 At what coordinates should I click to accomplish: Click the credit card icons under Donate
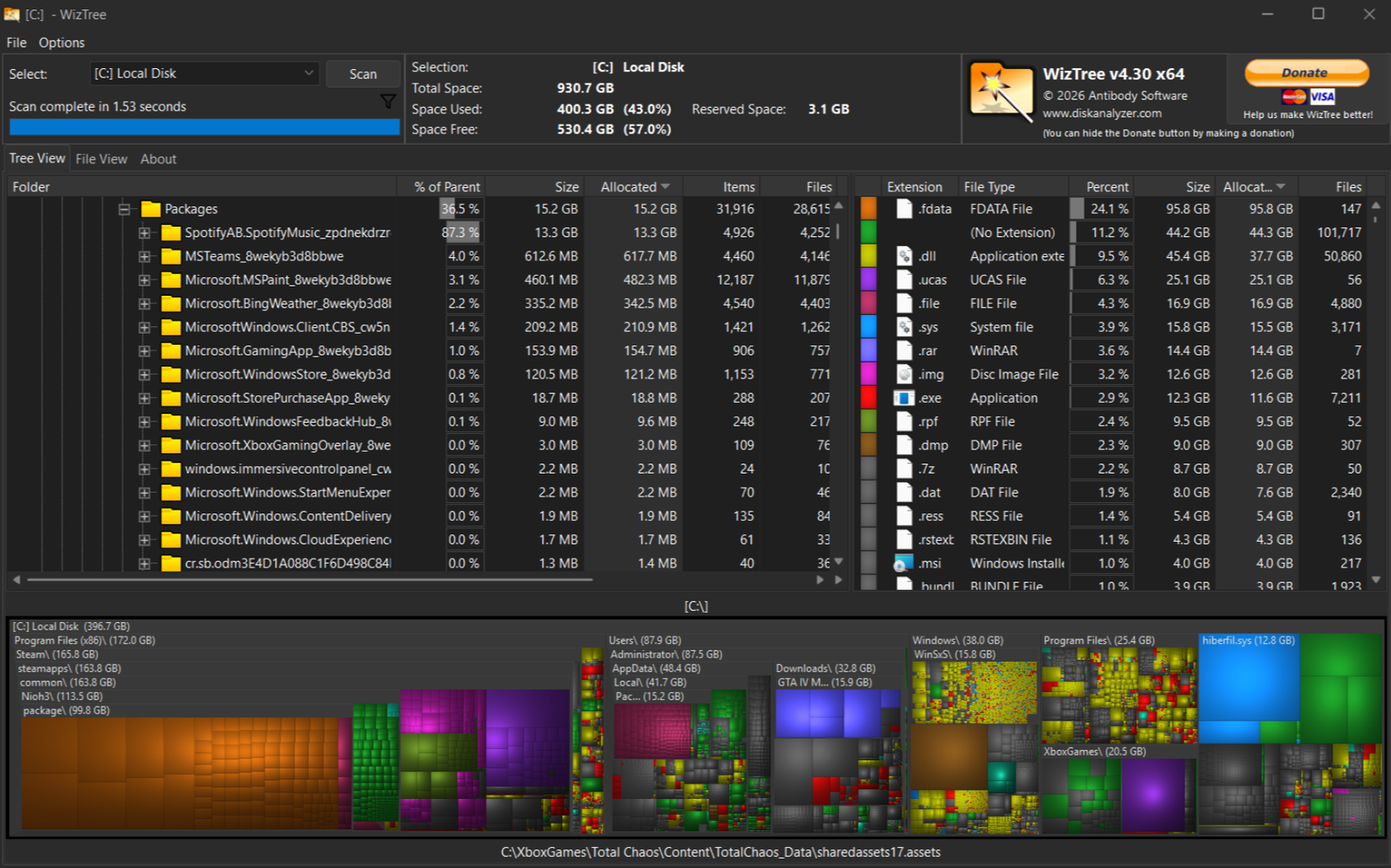1308,97
